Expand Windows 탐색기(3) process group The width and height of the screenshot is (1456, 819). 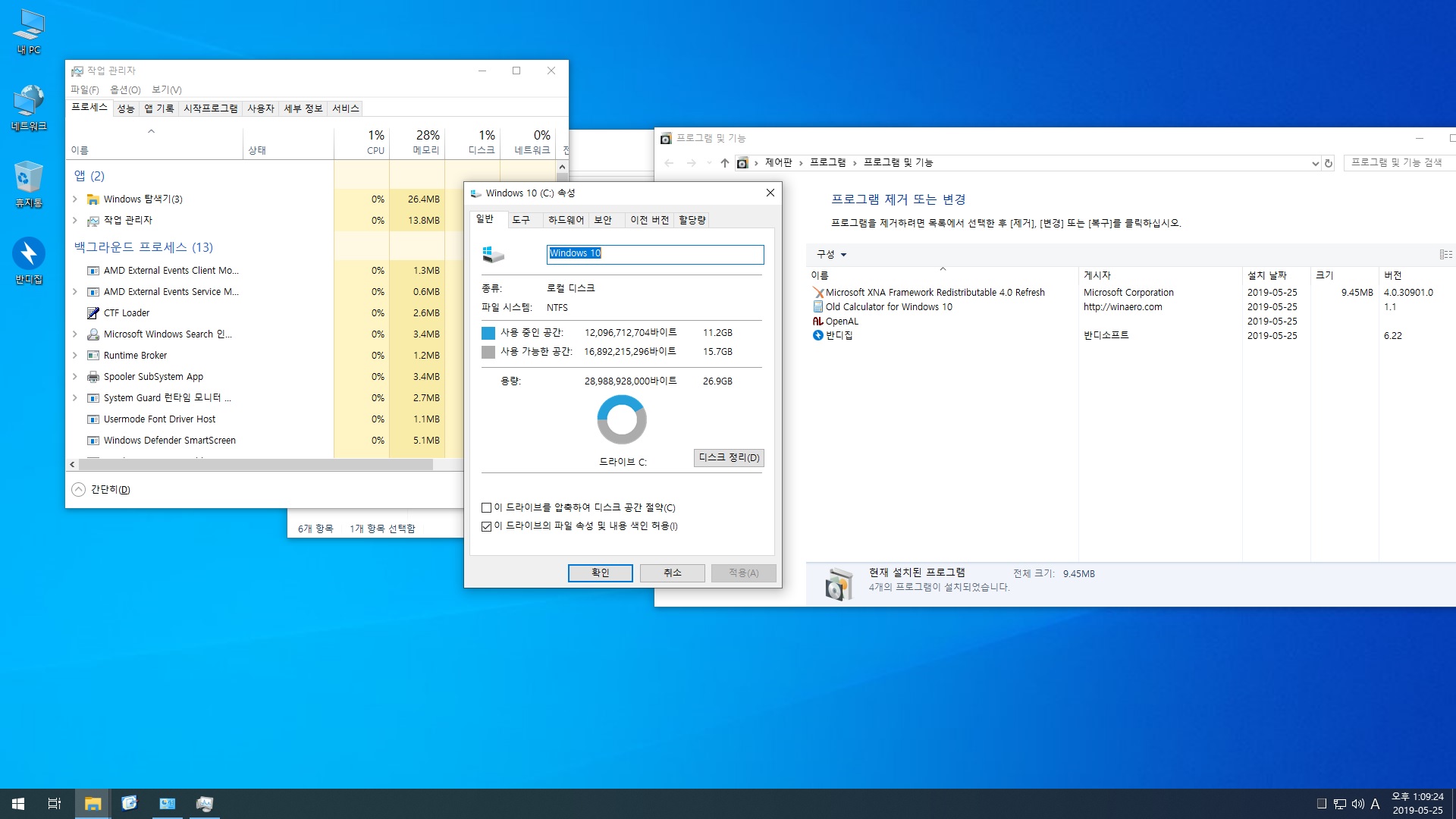click(x=75, y=199)
